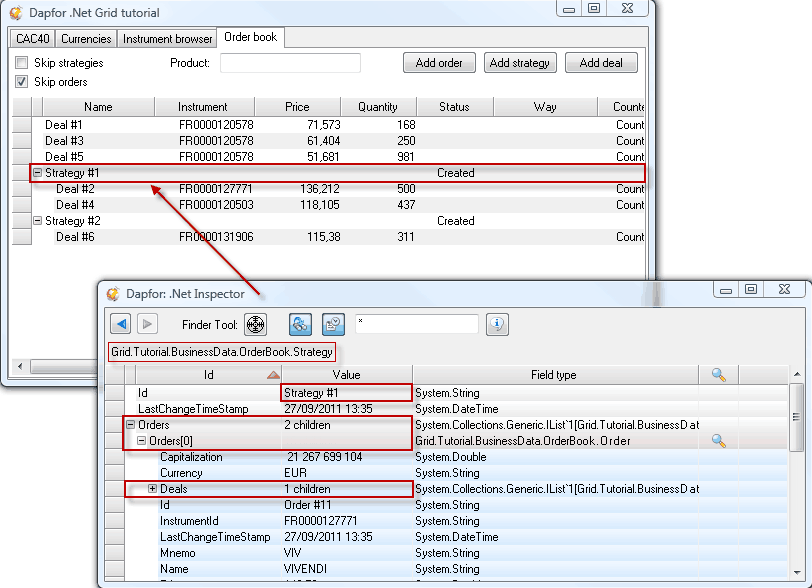Collapse the Orders node in Inspector
Image resolution: width=812 pixels, height=588 pixels.
click(x=130, y=425)
